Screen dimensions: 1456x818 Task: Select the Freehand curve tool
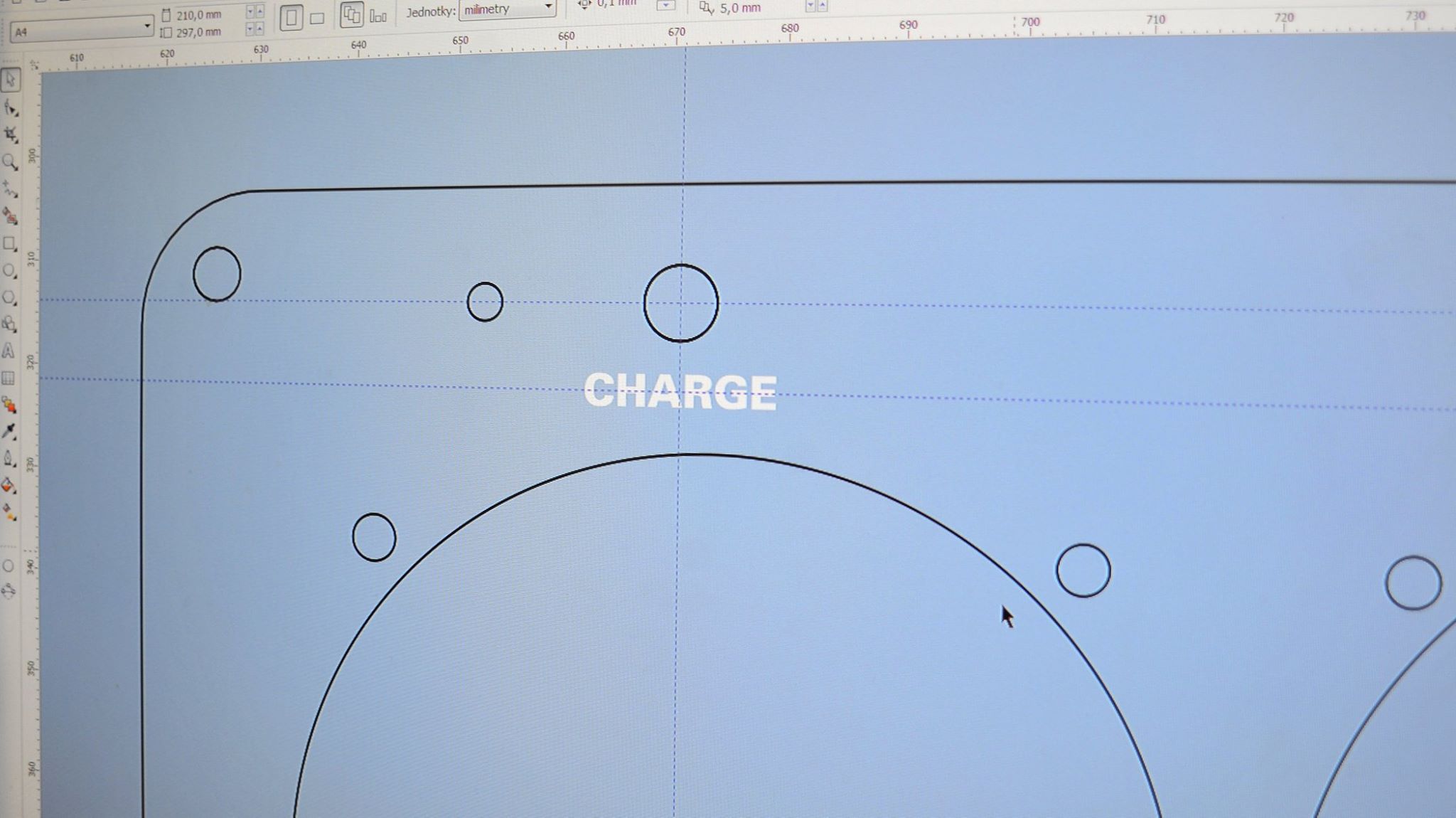(10, 189)
